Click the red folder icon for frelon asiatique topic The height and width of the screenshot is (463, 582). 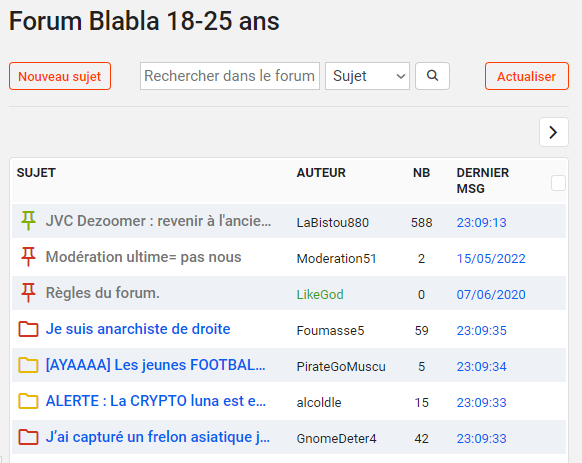[x=28, y=437]
